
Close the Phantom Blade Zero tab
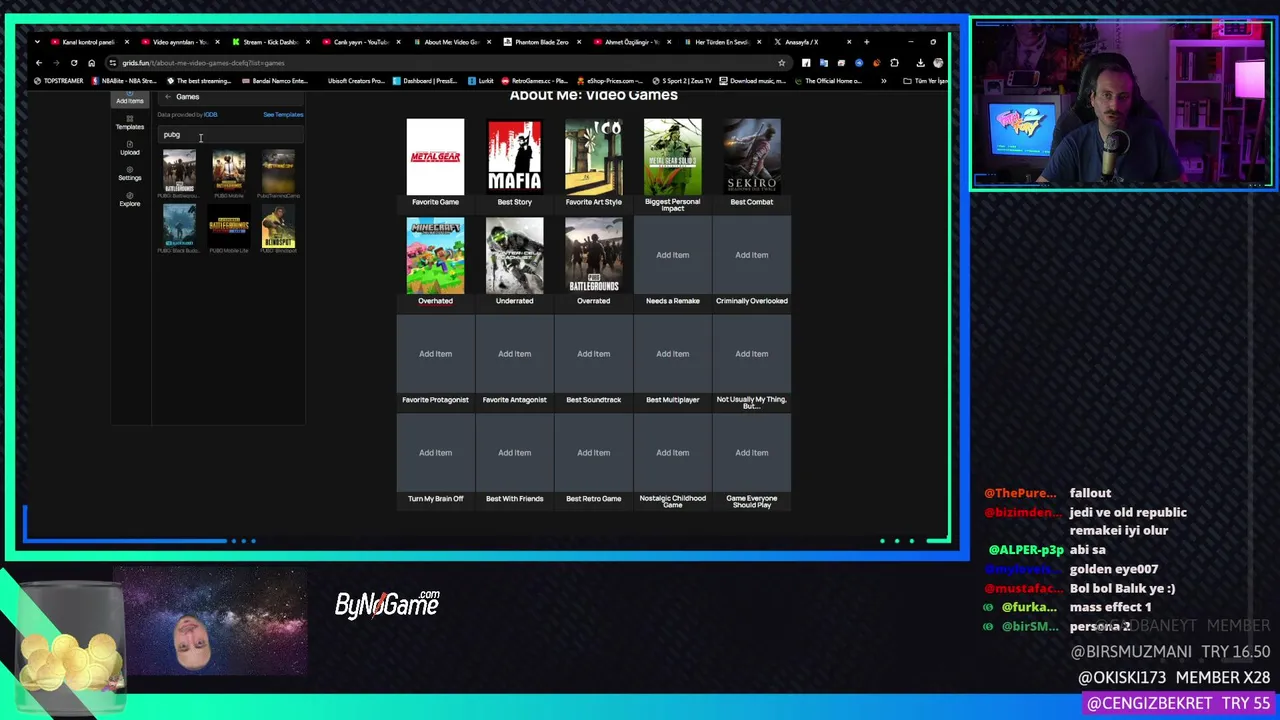click(x=581, y=42)
